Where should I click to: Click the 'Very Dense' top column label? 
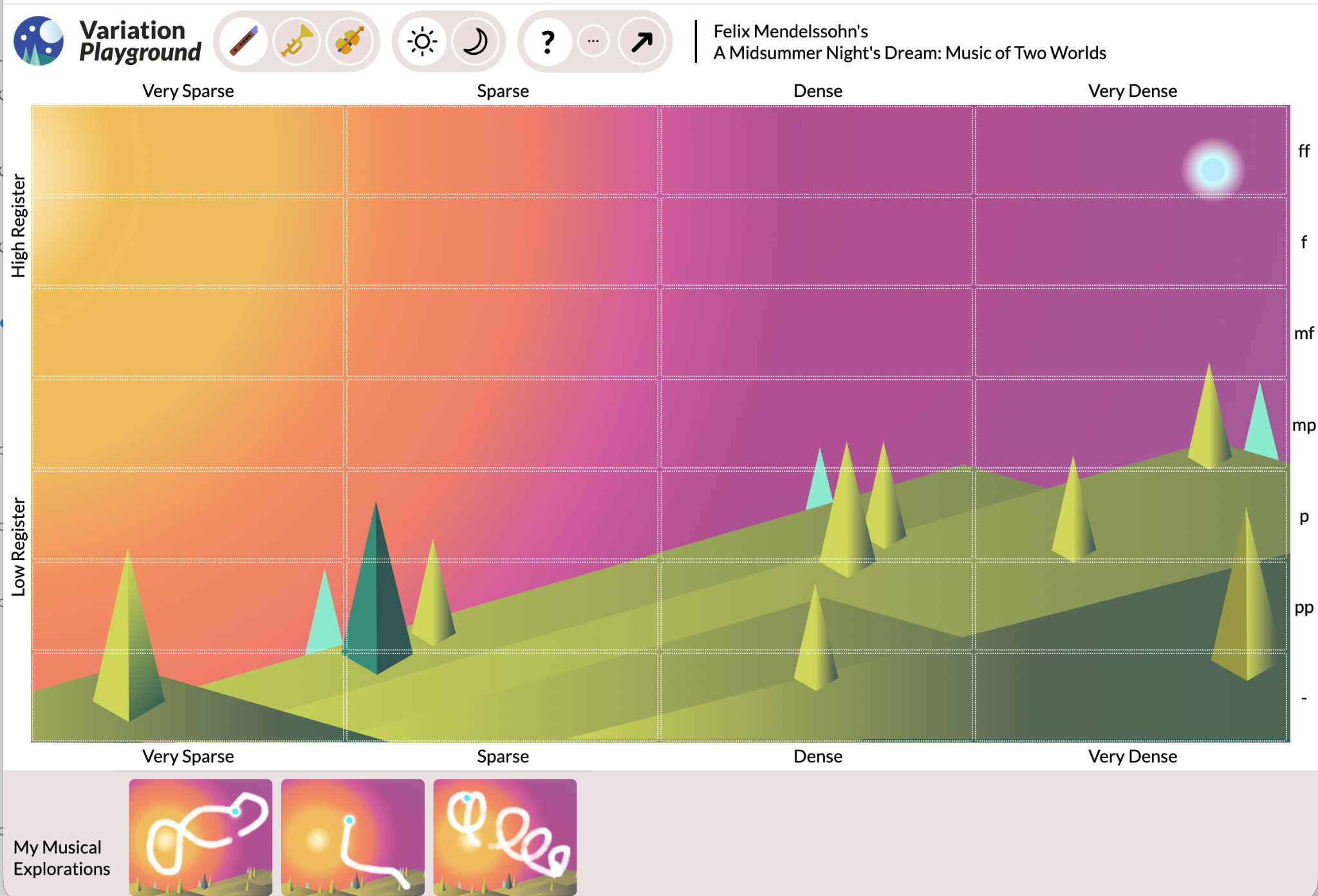1133,91
